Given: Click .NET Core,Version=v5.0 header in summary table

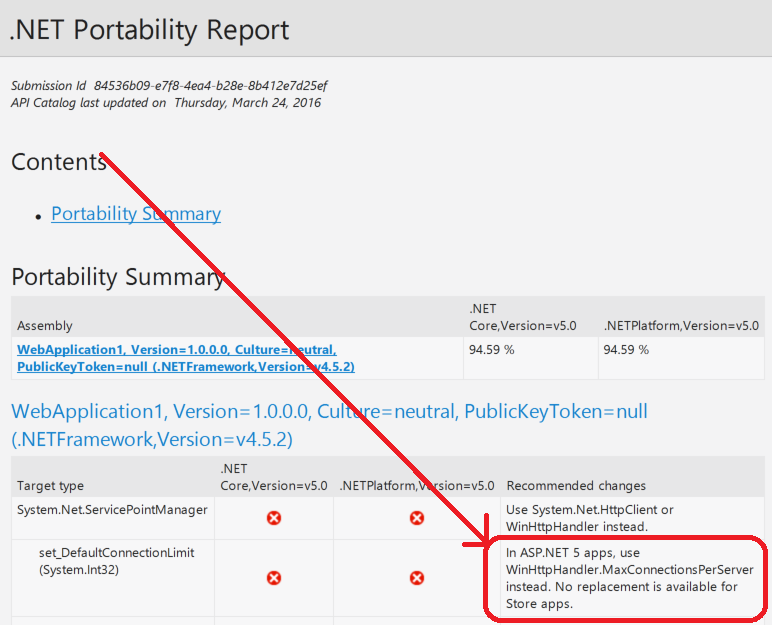Looking at the screenshot, I should [522, 317].
